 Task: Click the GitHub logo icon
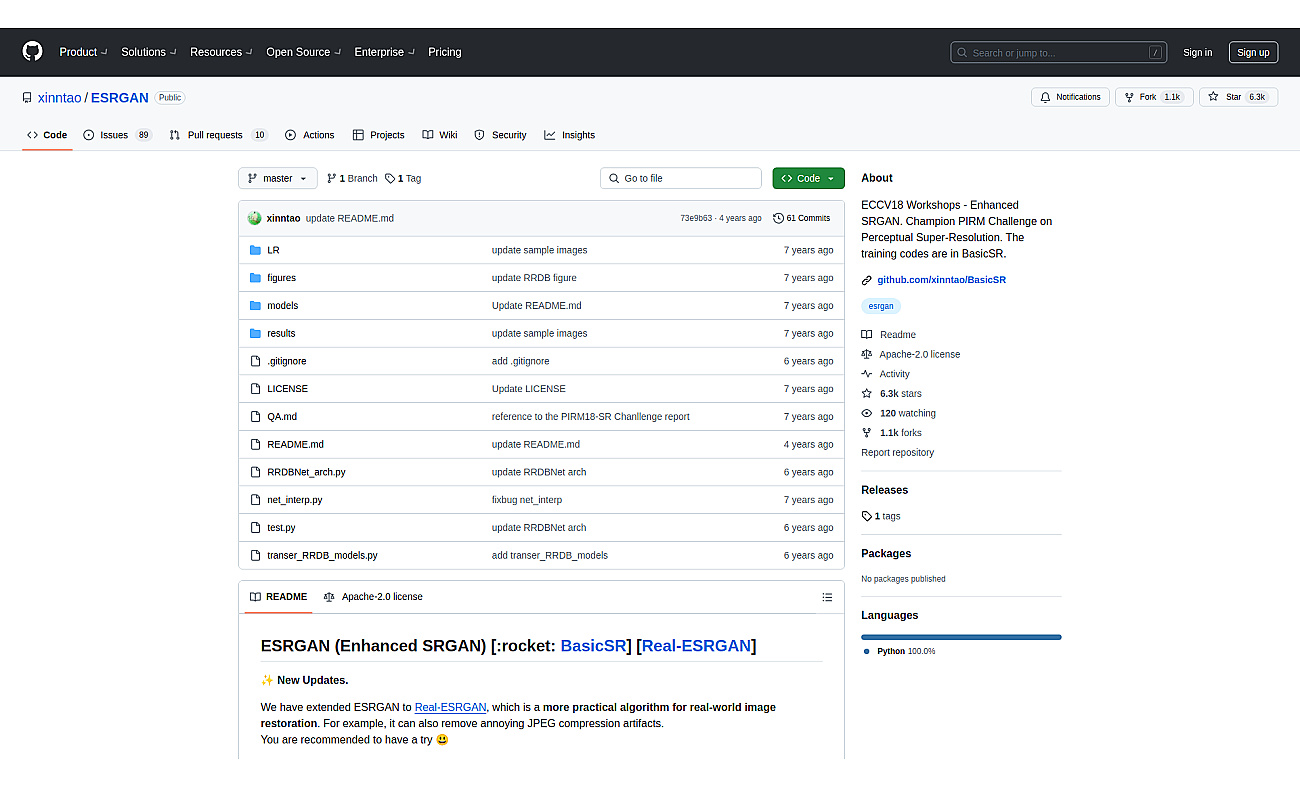[32, 52]
